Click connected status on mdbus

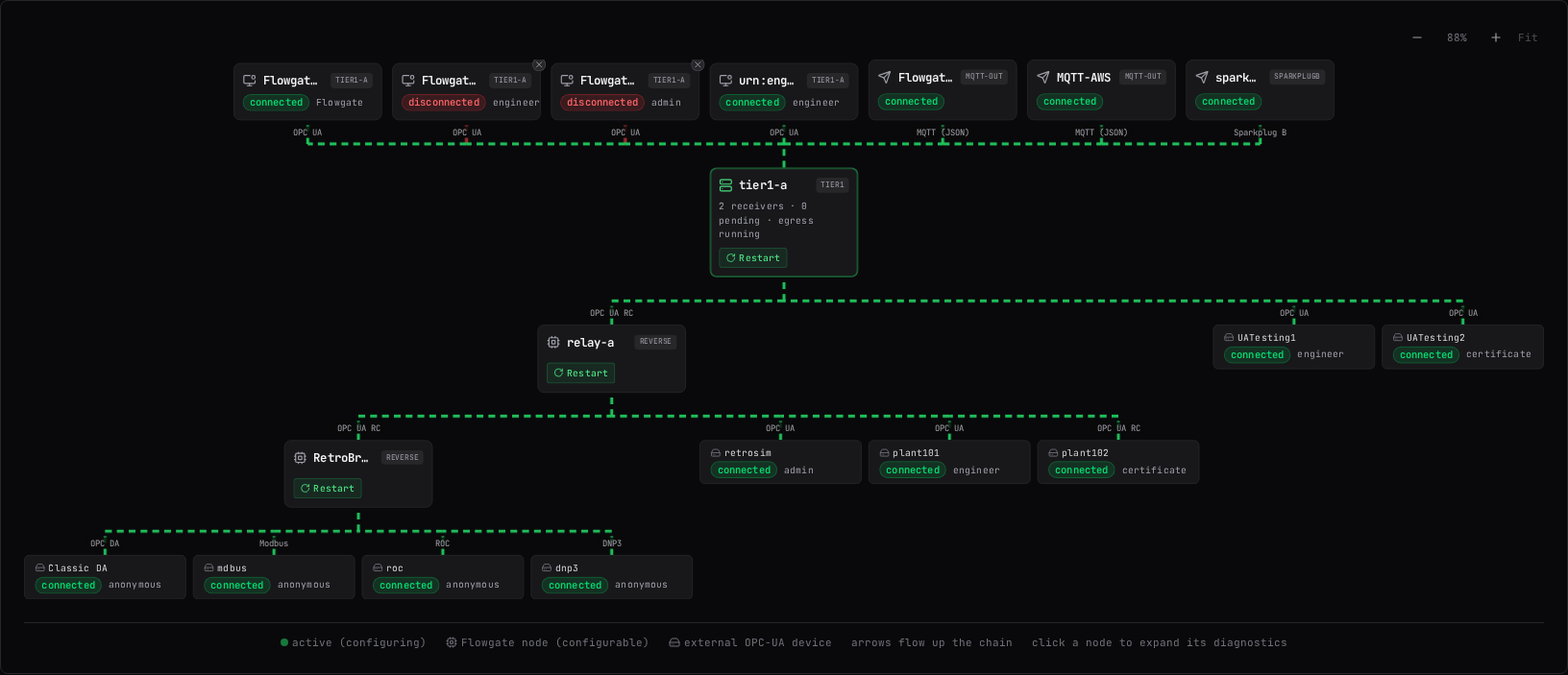pyautogui.click(x=237, y=586)
